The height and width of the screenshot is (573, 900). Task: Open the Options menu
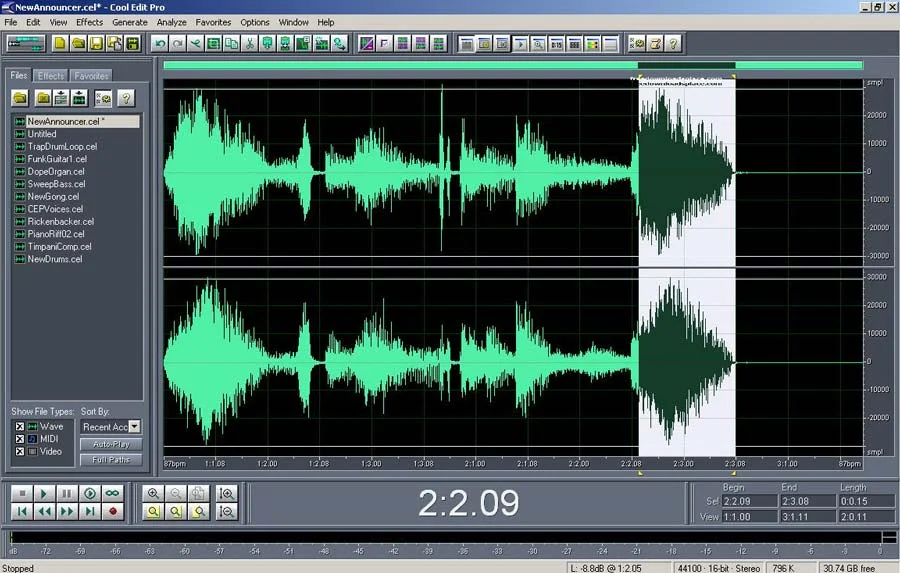coord(255,22)
